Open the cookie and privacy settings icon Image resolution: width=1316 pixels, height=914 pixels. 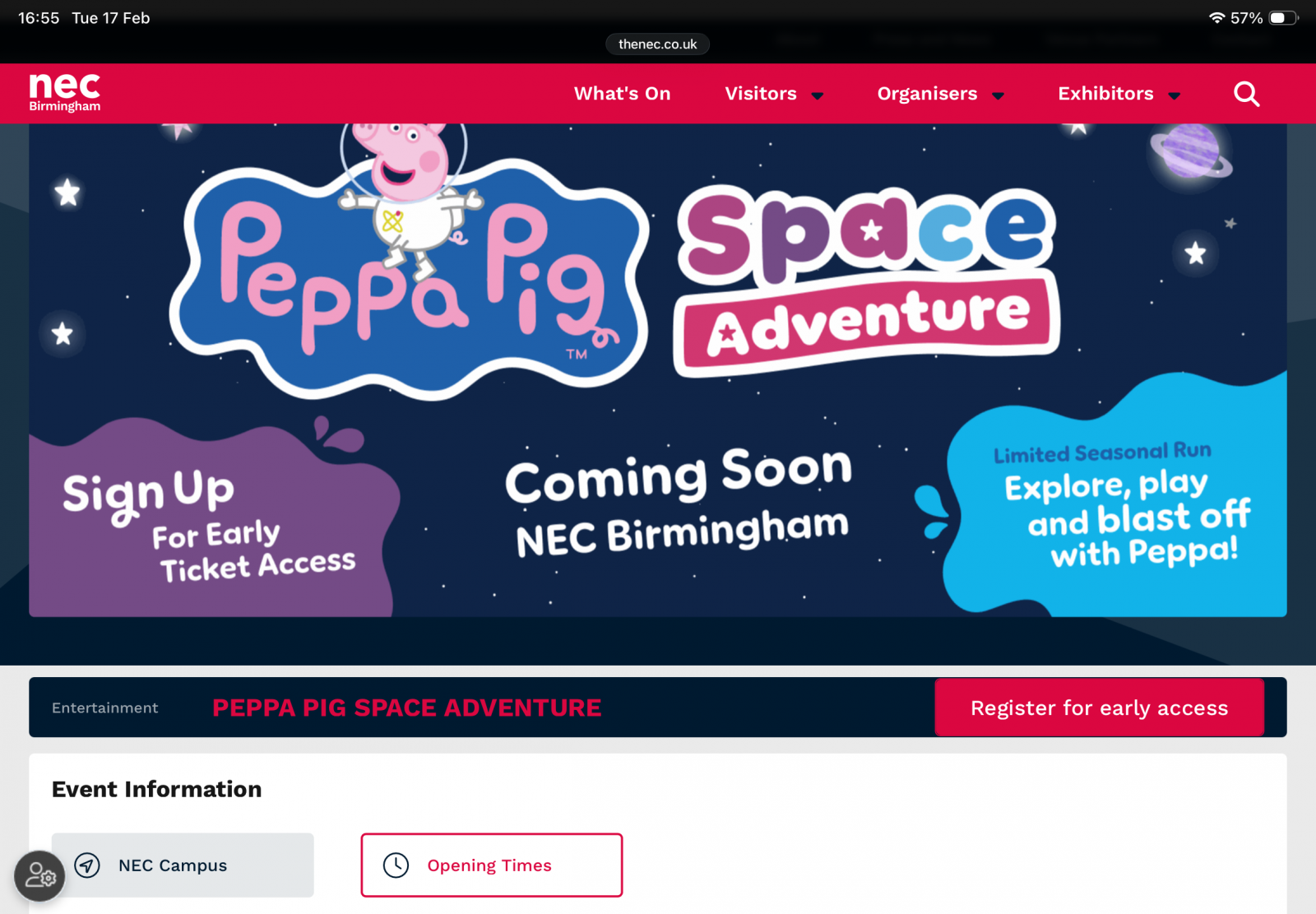point(39,876)
